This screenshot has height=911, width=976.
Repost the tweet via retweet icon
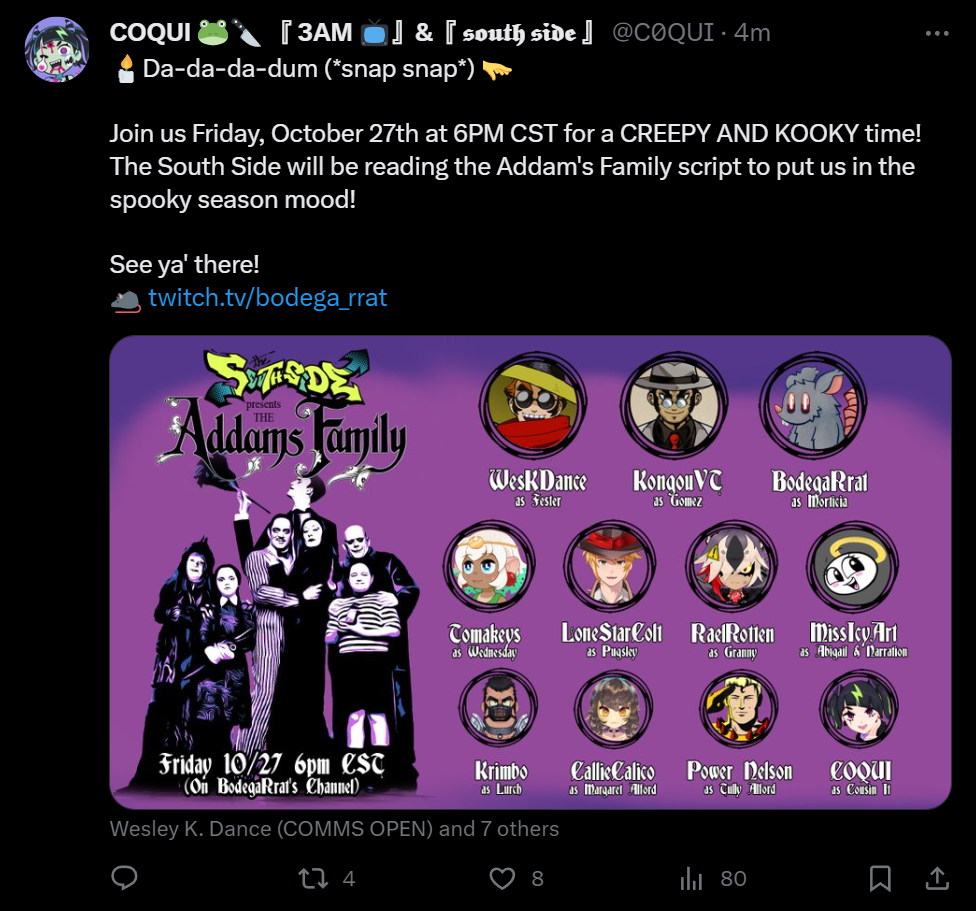[x=312, y=879]
